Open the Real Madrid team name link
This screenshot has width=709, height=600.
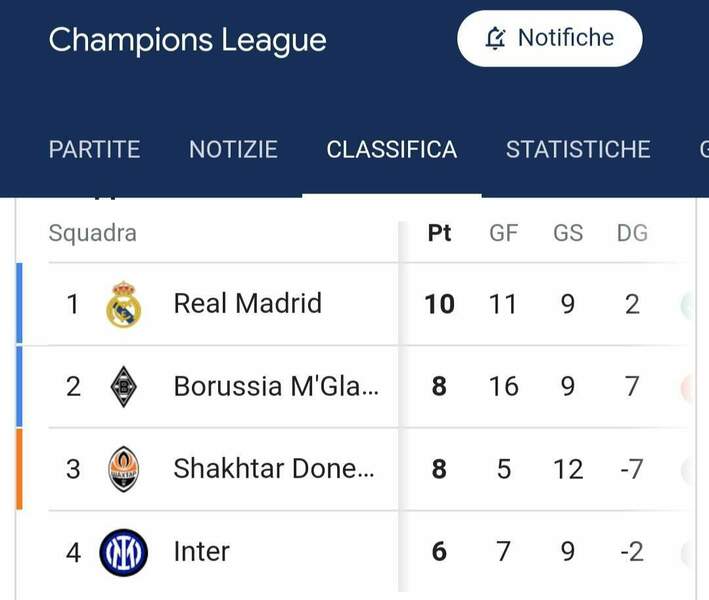click(248, 303)
